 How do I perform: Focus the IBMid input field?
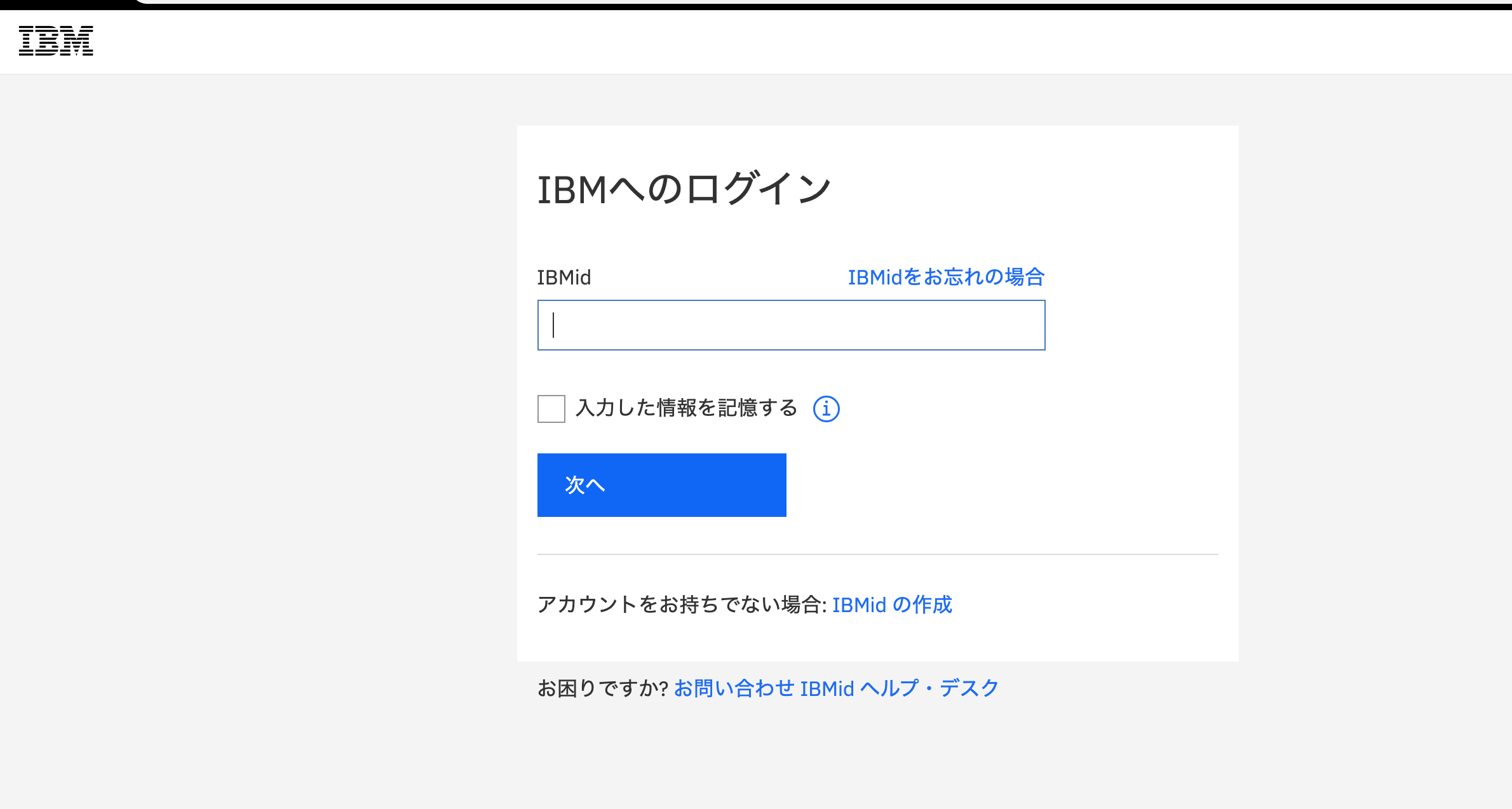791,325
